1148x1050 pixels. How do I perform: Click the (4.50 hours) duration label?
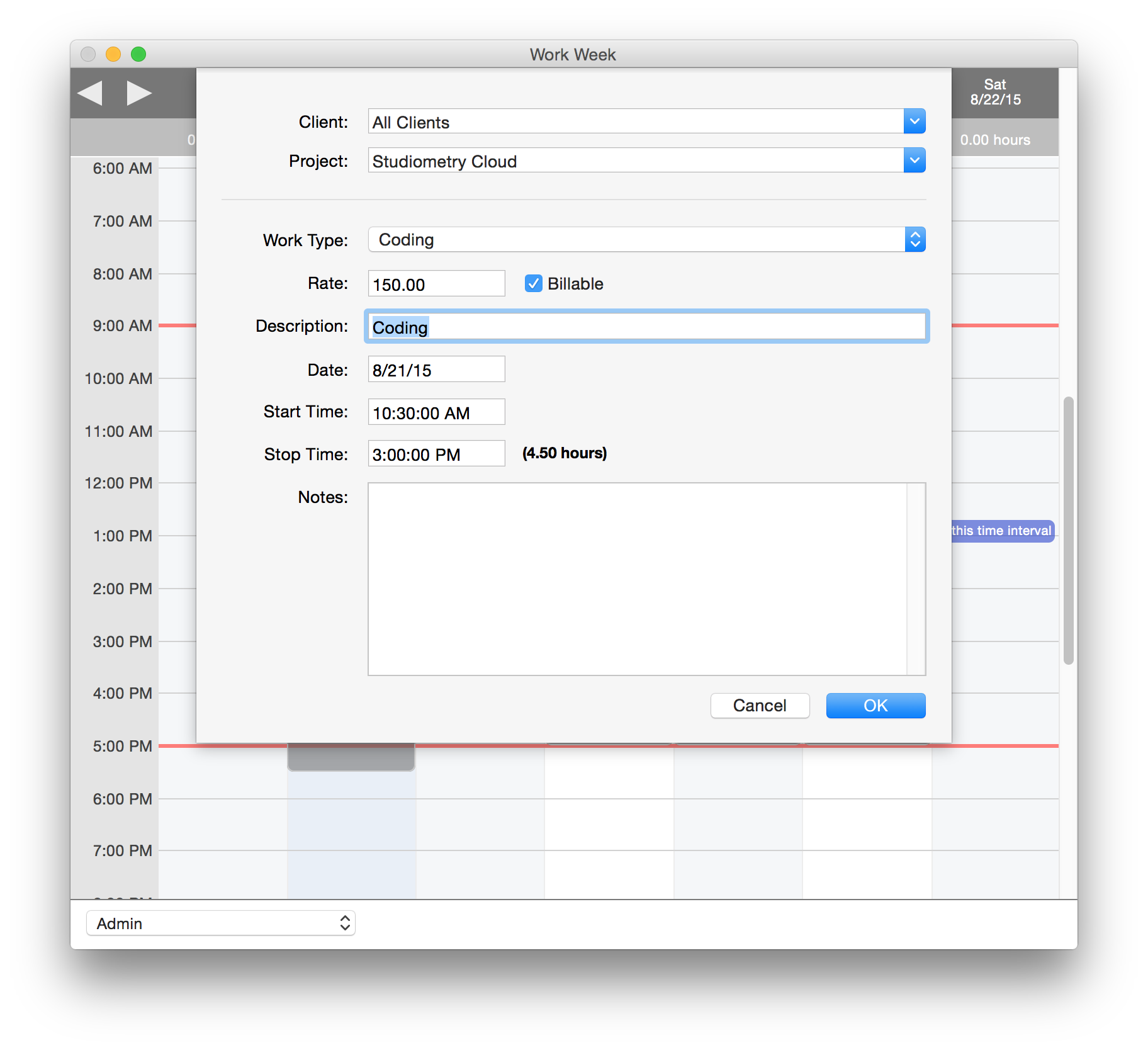click(565, 453)
